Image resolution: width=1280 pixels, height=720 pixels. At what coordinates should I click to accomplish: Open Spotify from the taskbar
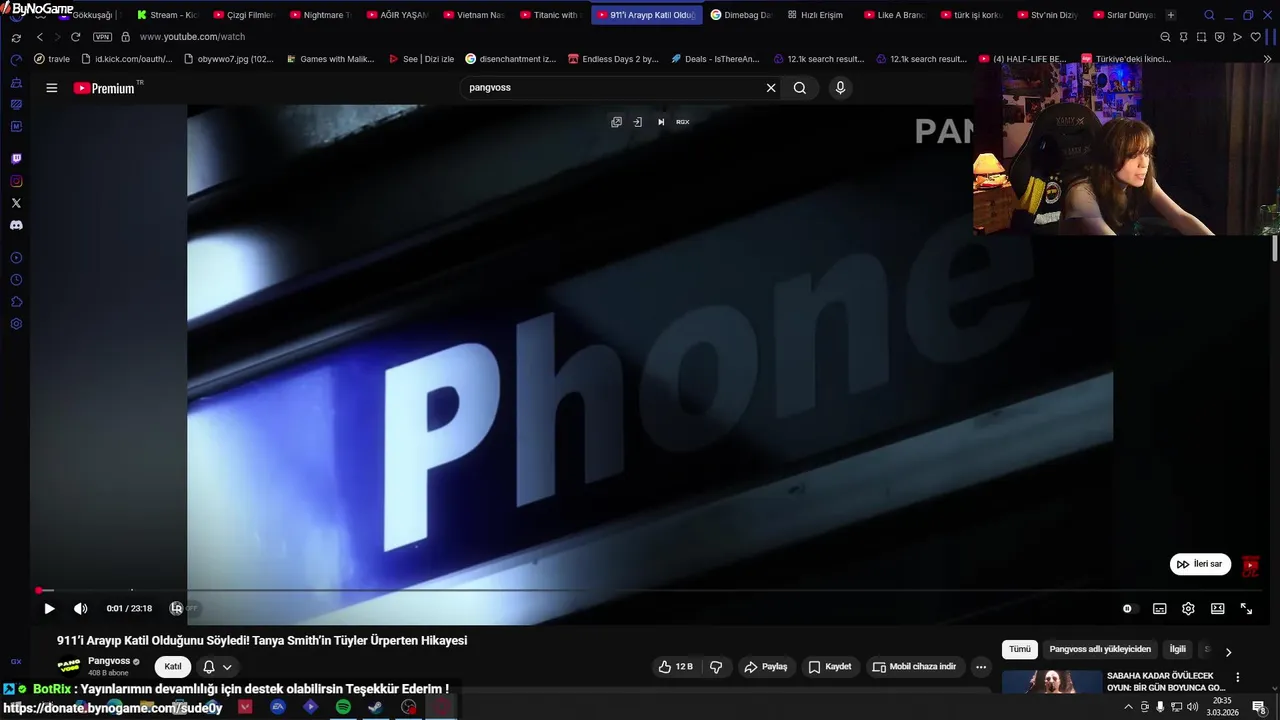click(343, 707)
